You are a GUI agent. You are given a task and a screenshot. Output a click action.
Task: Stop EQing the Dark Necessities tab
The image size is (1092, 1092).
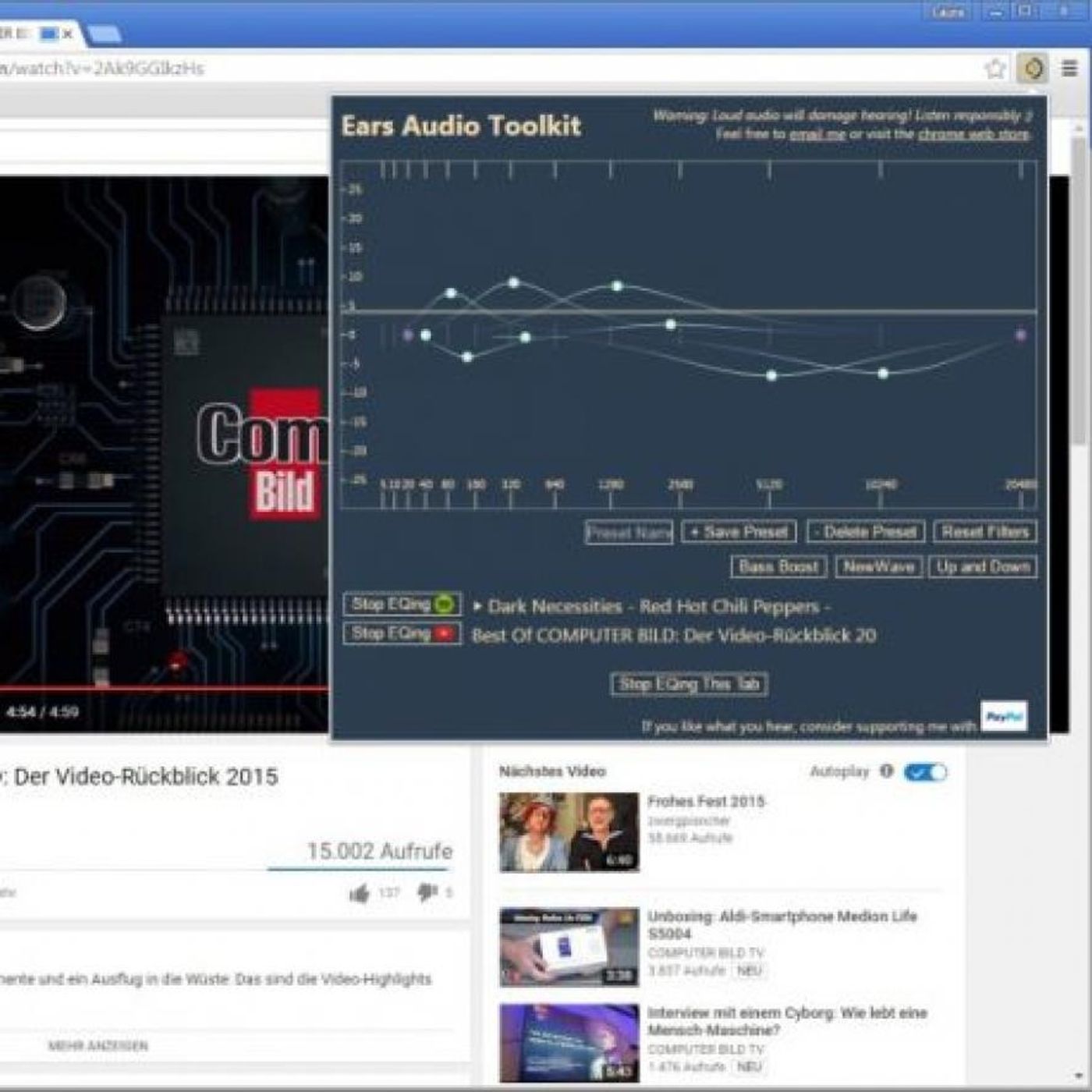pos(402,604)
